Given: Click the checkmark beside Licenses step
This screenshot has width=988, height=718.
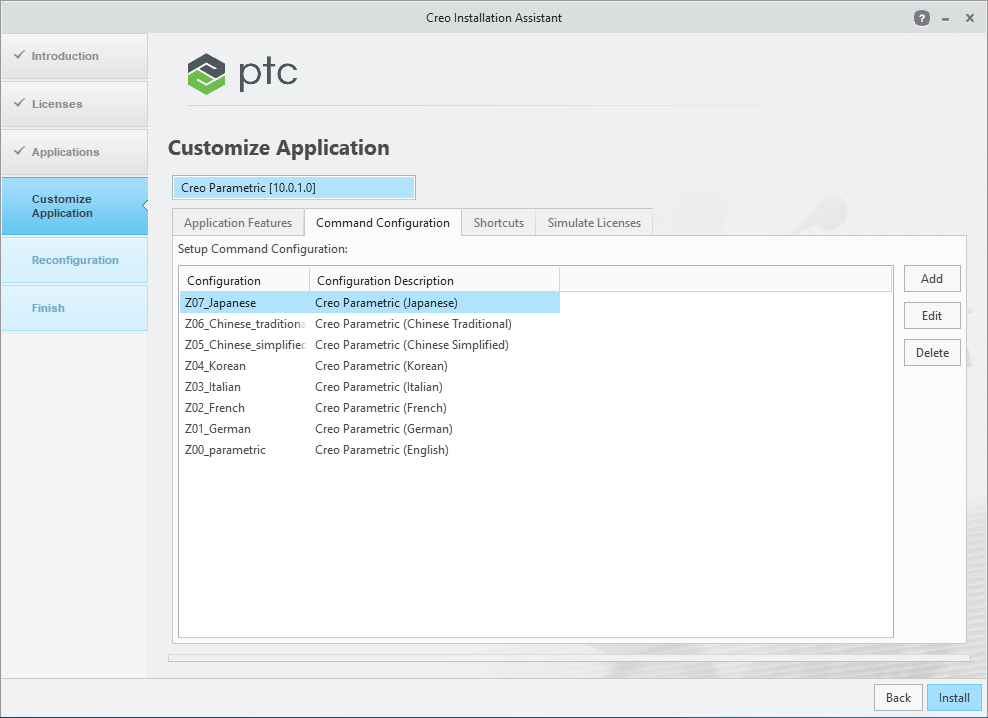Looking at the screenshot, I should tap(18, 104).
